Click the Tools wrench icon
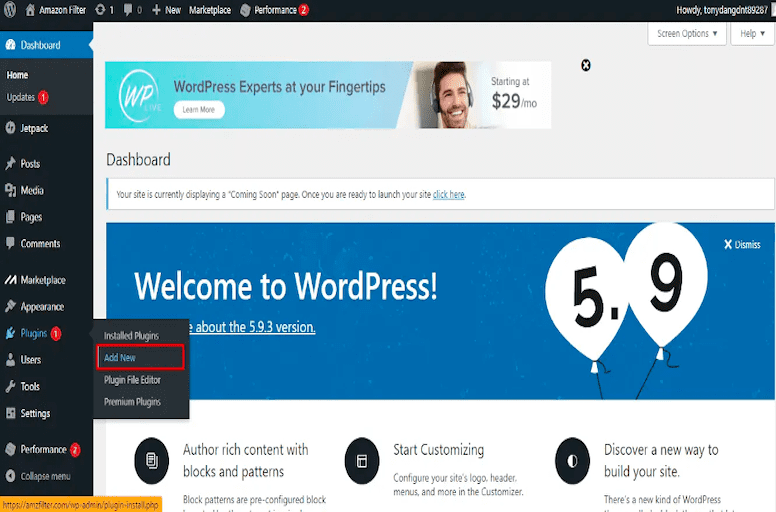This screenshot has height=512, width=776. pos(10,386)
